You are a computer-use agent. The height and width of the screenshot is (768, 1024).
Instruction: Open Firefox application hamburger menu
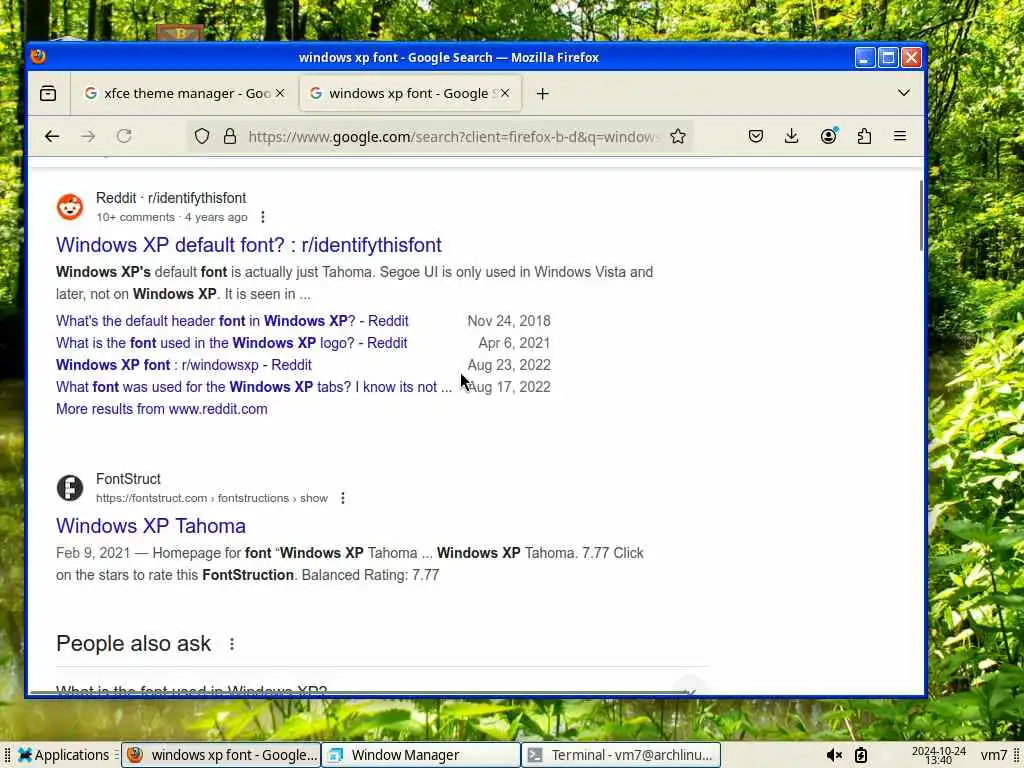tap(900, 136)
